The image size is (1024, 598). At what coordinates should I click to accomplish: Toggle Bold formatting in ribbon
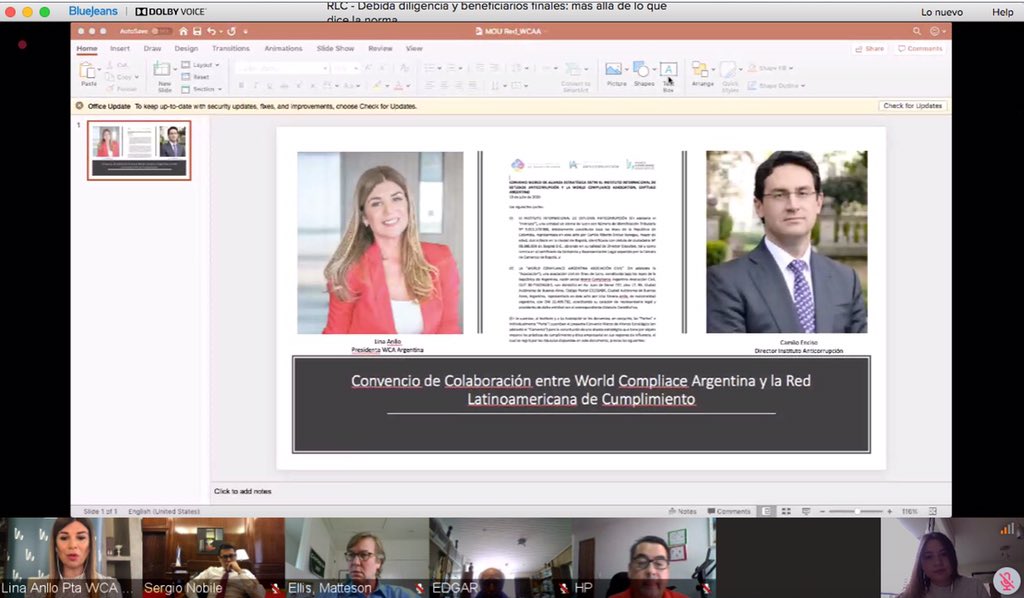pos(241,86)
